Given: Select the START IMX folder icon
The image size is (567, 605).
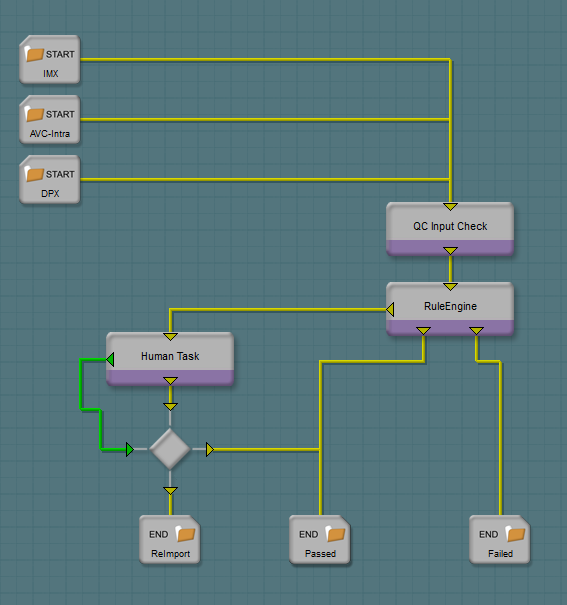Looking at the screenshot, I should pos(34,54).
